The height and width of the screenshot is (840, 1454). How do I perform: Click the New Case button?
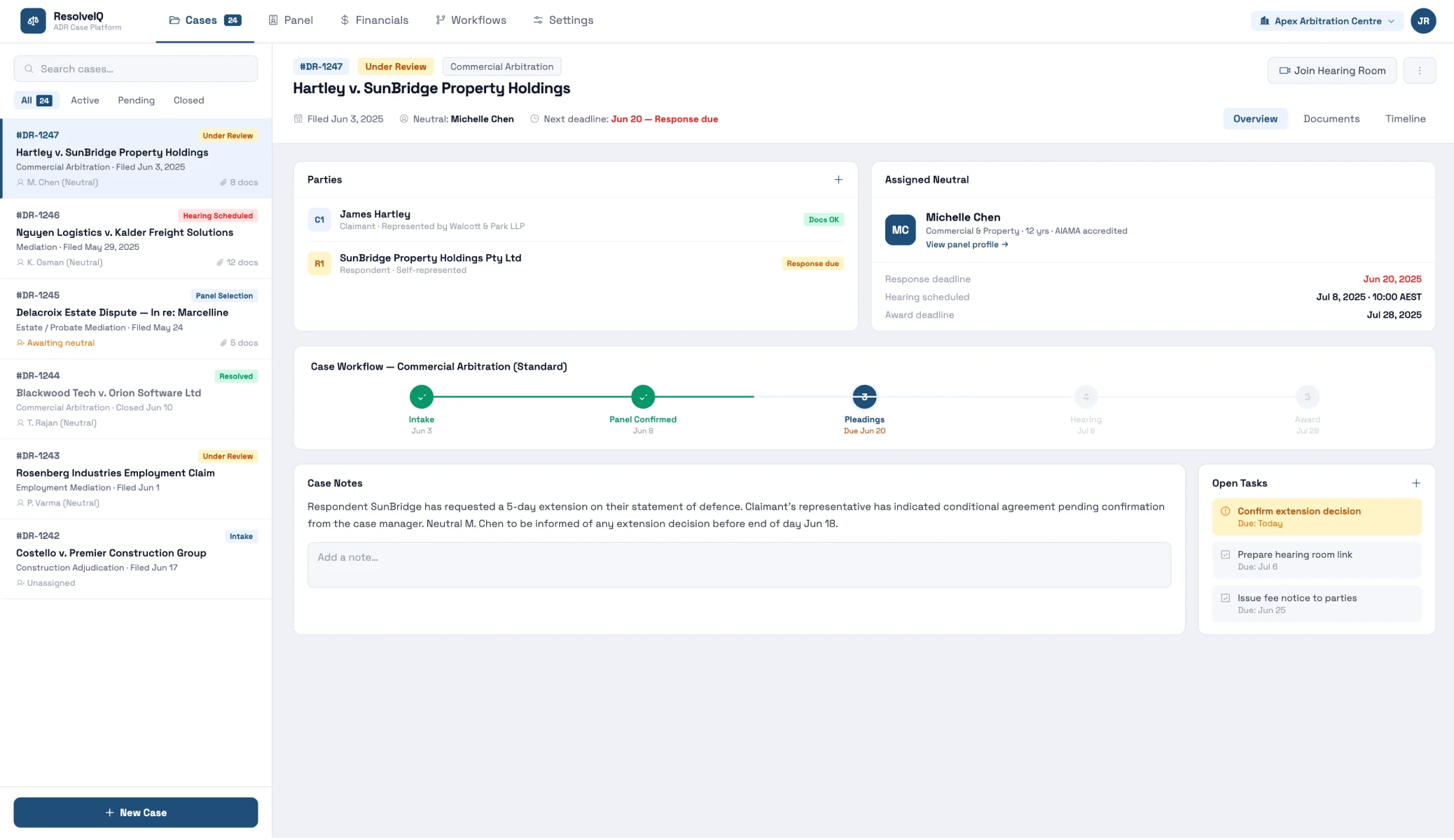pyautogui.click(x=136, y=812)
